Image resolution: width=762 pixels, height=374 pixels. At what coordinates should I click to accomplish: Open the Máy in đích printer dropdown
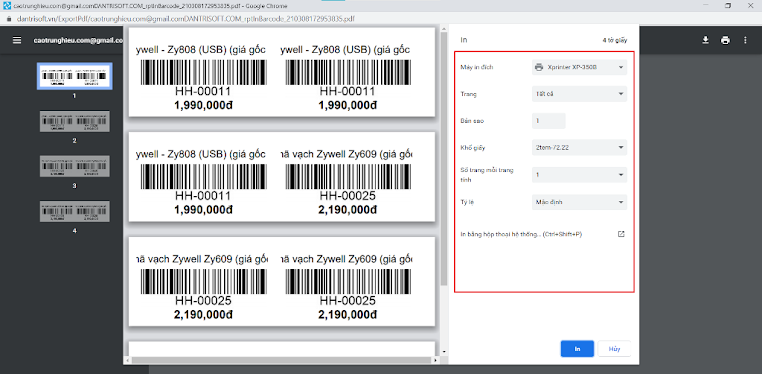click(579, 67)
